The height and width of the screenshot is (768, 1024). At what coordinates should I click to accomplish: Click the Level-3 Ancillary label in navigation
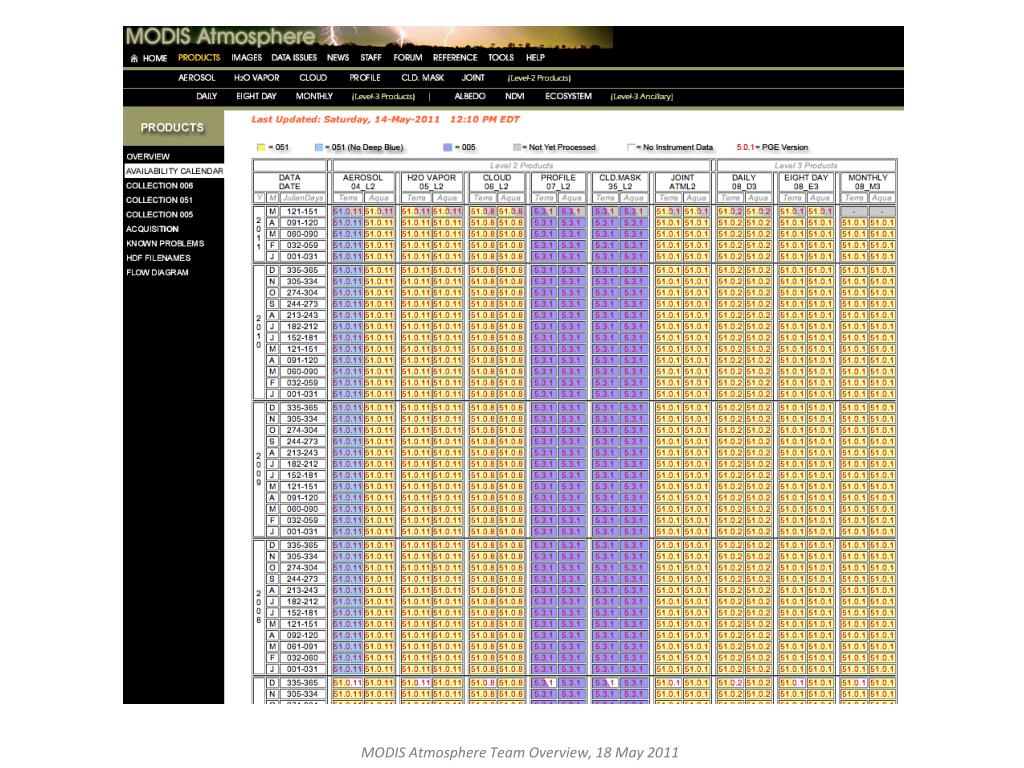pyautogui.click(x=641, y=97)
